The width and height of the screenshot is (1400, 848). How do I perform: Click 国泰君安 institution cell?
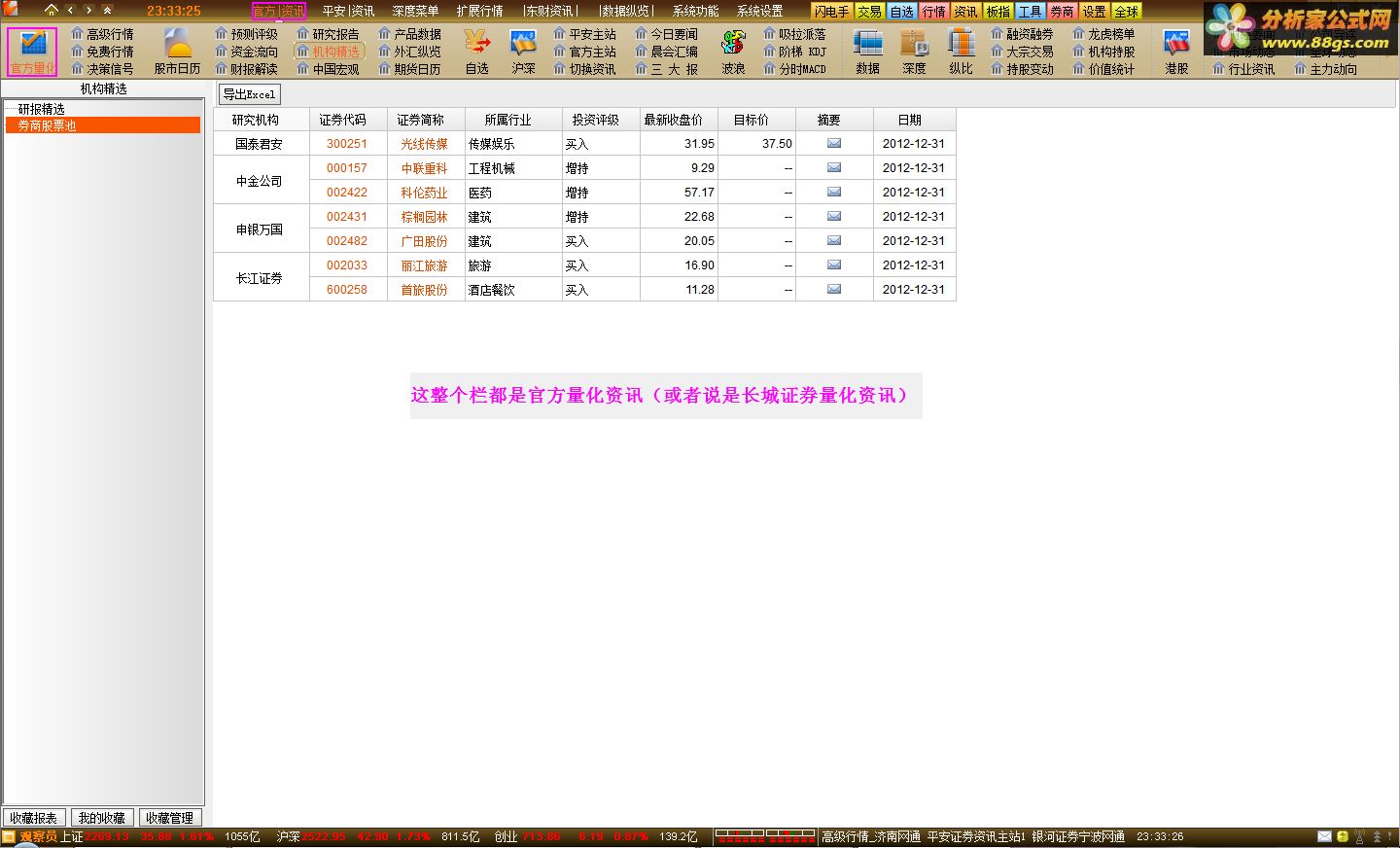[261, 143]
